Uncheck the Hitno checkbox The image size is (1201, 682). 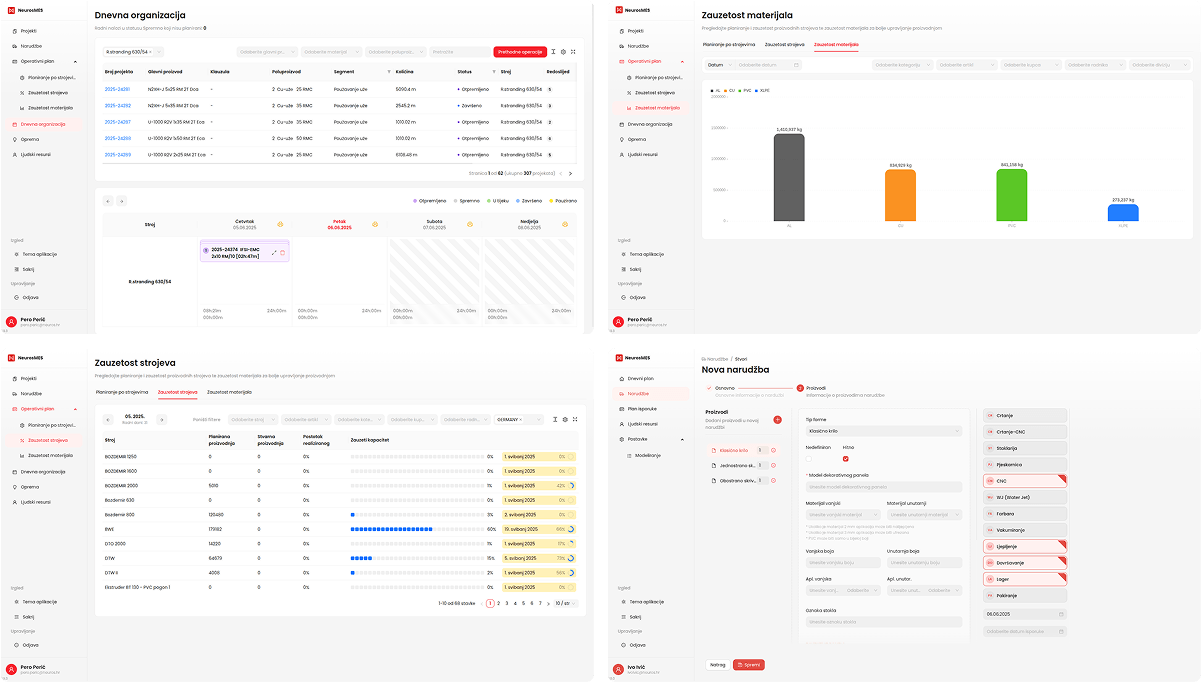point(846,458)
